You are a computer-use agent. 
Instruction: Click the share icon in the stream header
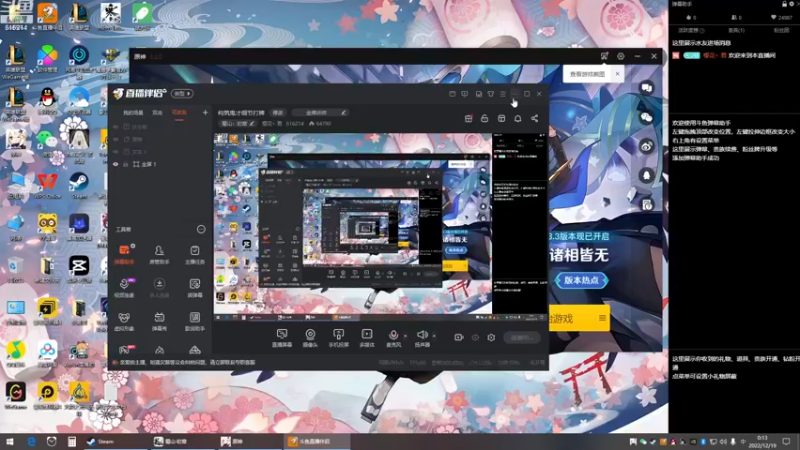(x=534, y=118)
